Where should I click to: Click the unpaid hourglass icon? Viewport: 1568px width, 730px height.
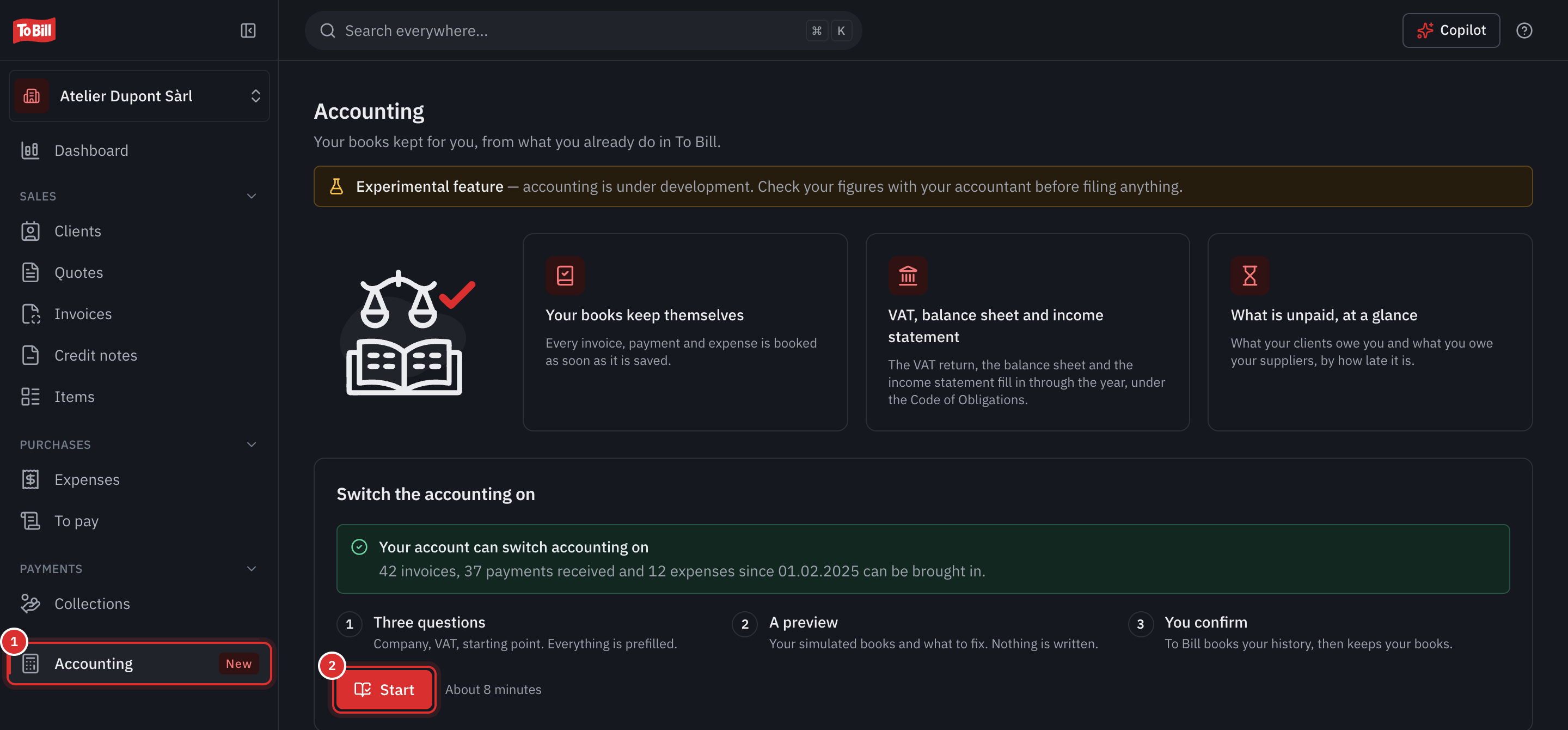pyautogui.click(x=1249, y=275)
